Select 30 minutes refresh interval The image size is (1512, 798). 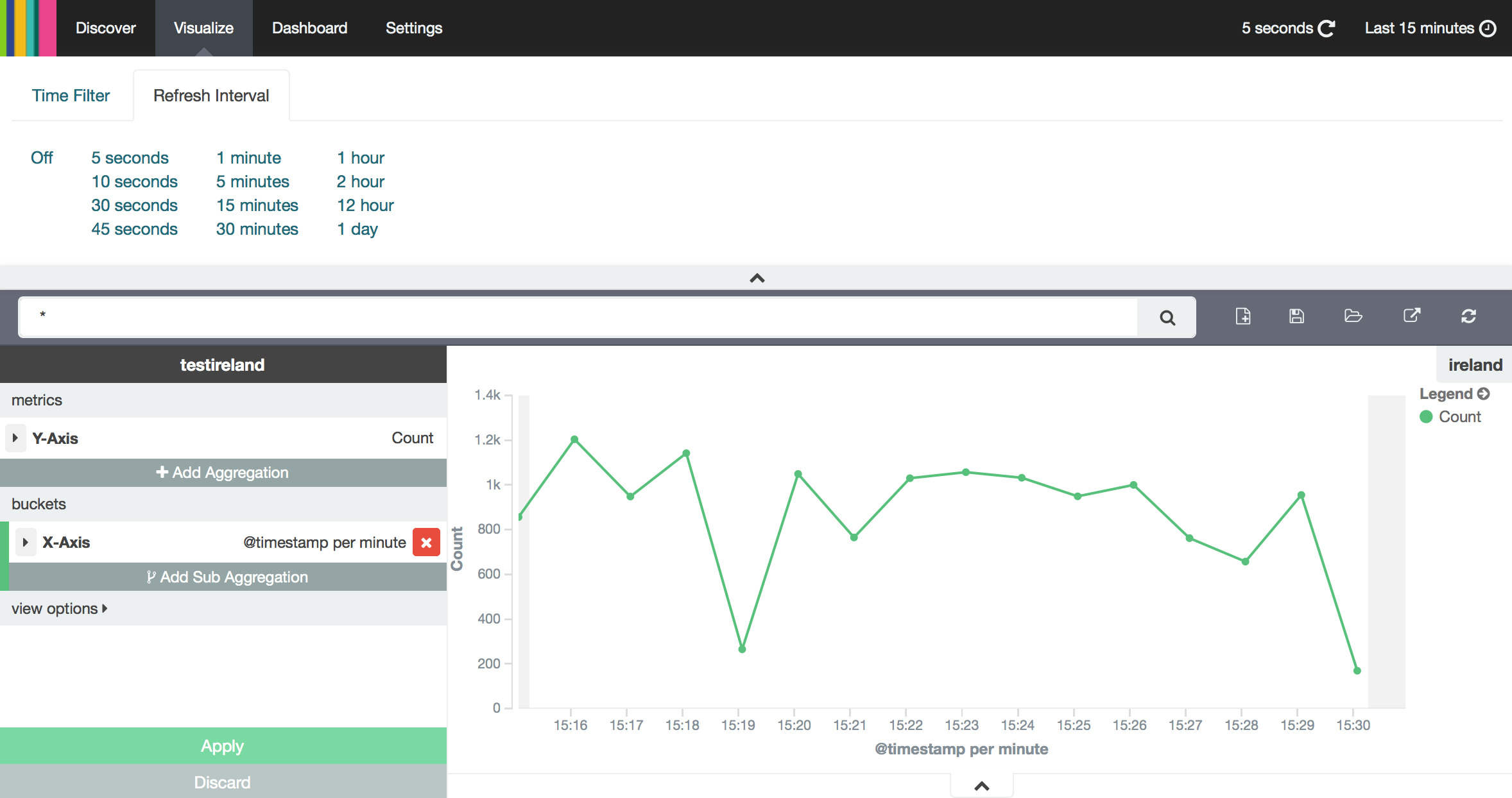click(257, 229)
